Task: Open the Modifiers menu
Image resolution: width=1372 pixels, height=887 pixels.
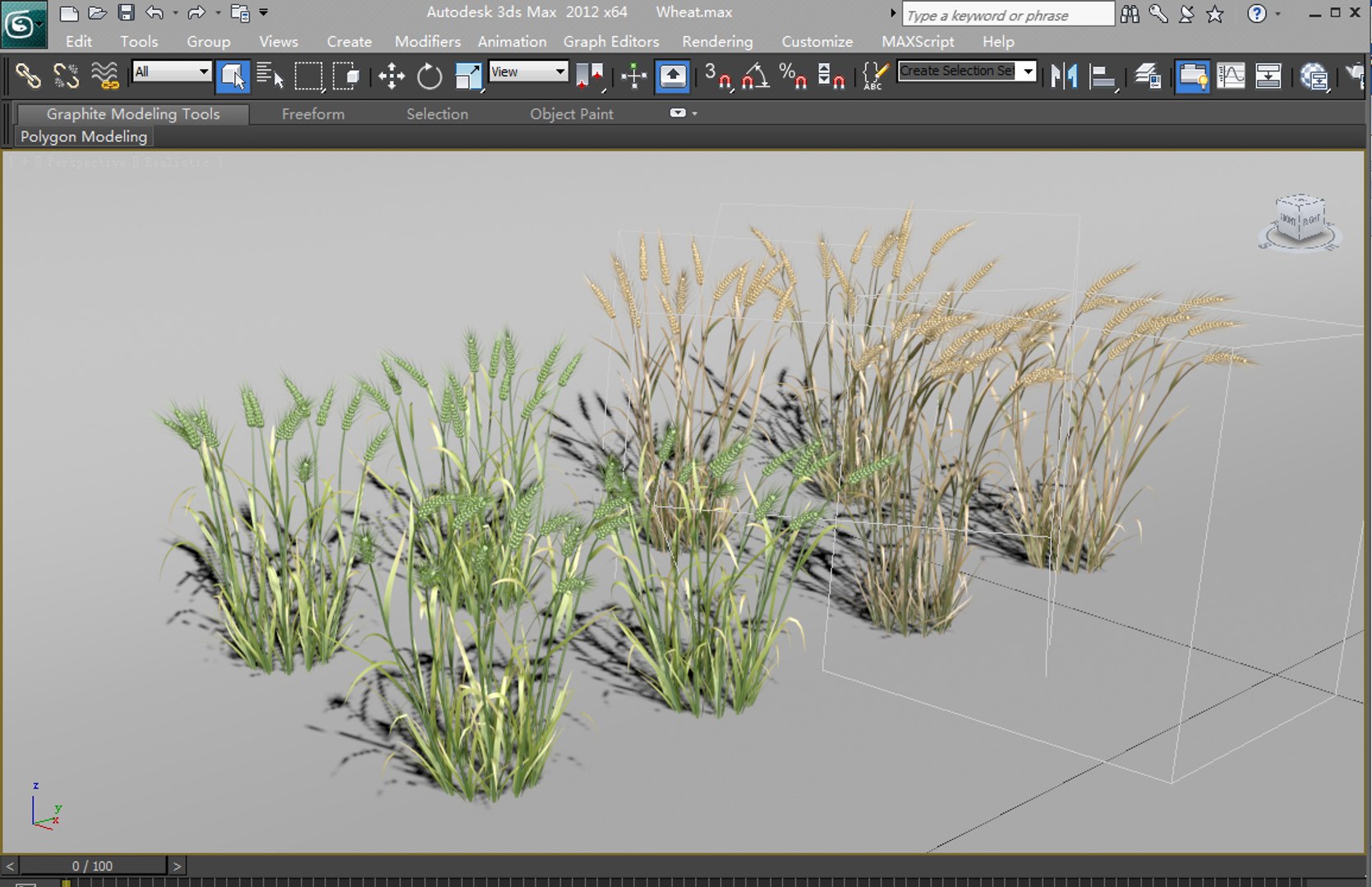Action: click(427, 41)
